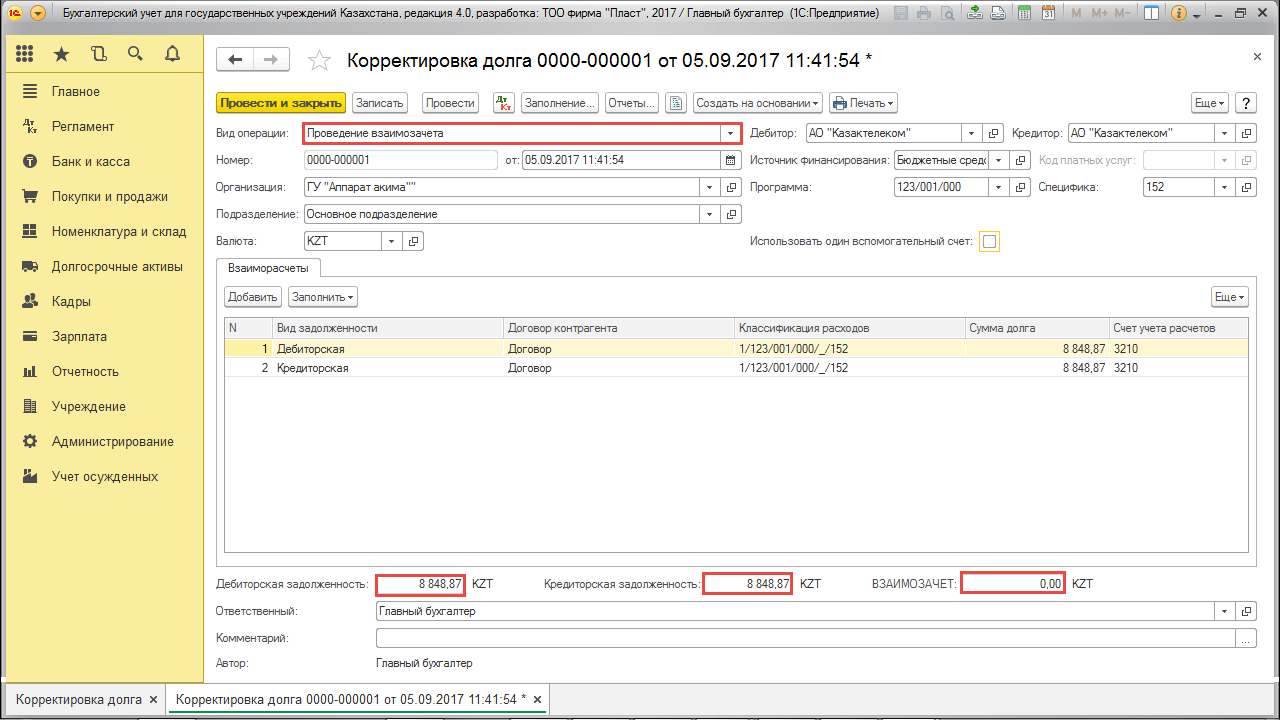The width and height of the screenshot is (1280, 720).
Task: Enable 'Использовать один вспомогательный счет' checkbox
Action: pyautogui.click(x=989, y=241)
